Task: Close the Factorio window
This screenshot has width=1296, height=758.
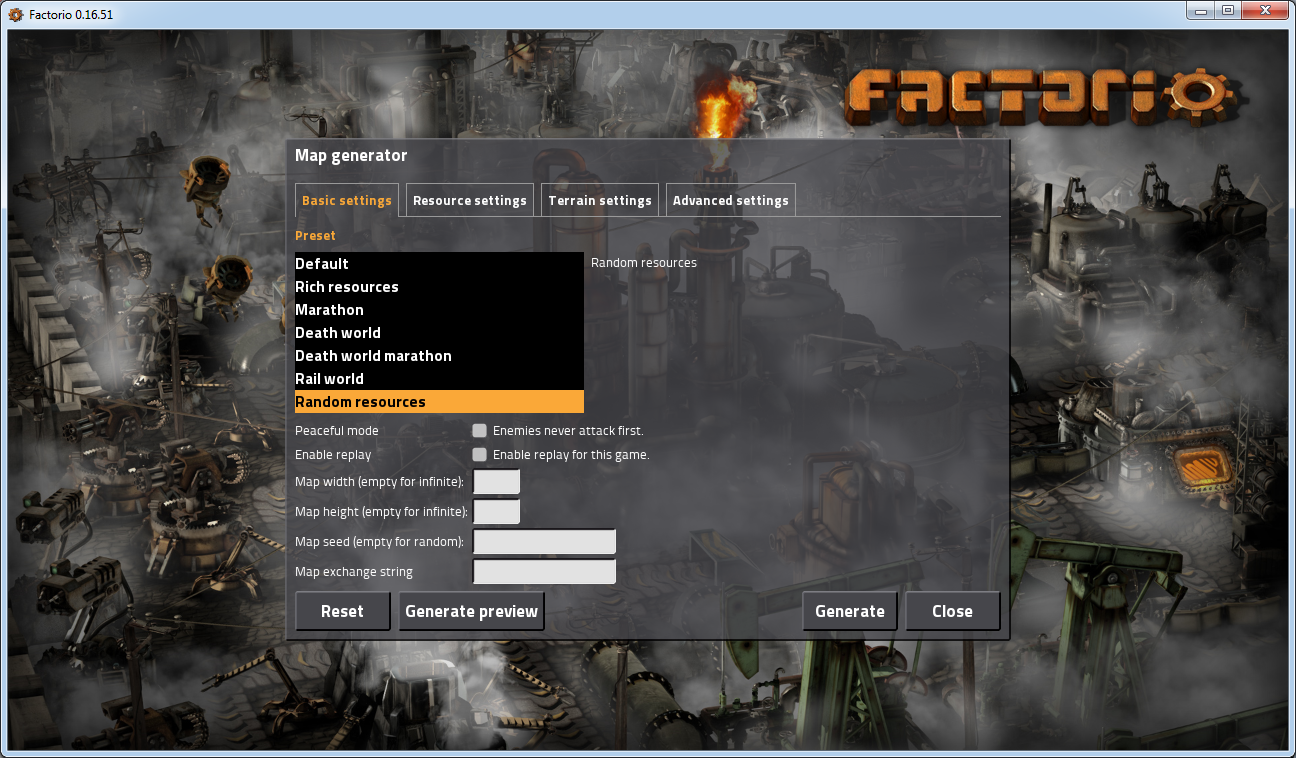Action: (1264, 10)
